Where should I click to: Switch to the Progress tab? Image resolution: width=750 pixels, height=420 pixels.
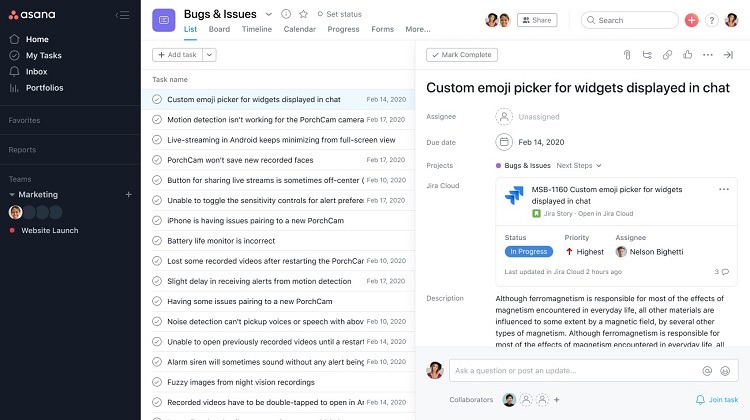343,29
